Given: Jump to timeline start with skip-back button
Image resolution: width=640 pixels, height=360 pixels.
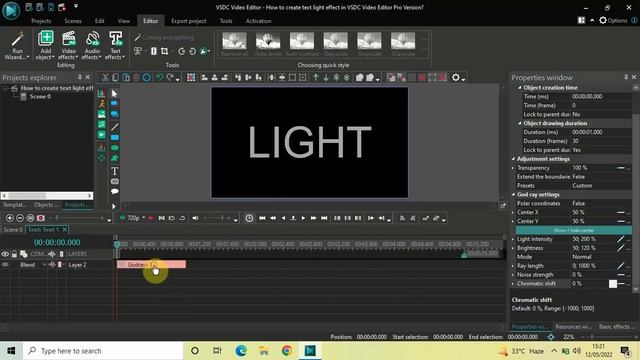Looking at the screenshot, I should 262,218.
